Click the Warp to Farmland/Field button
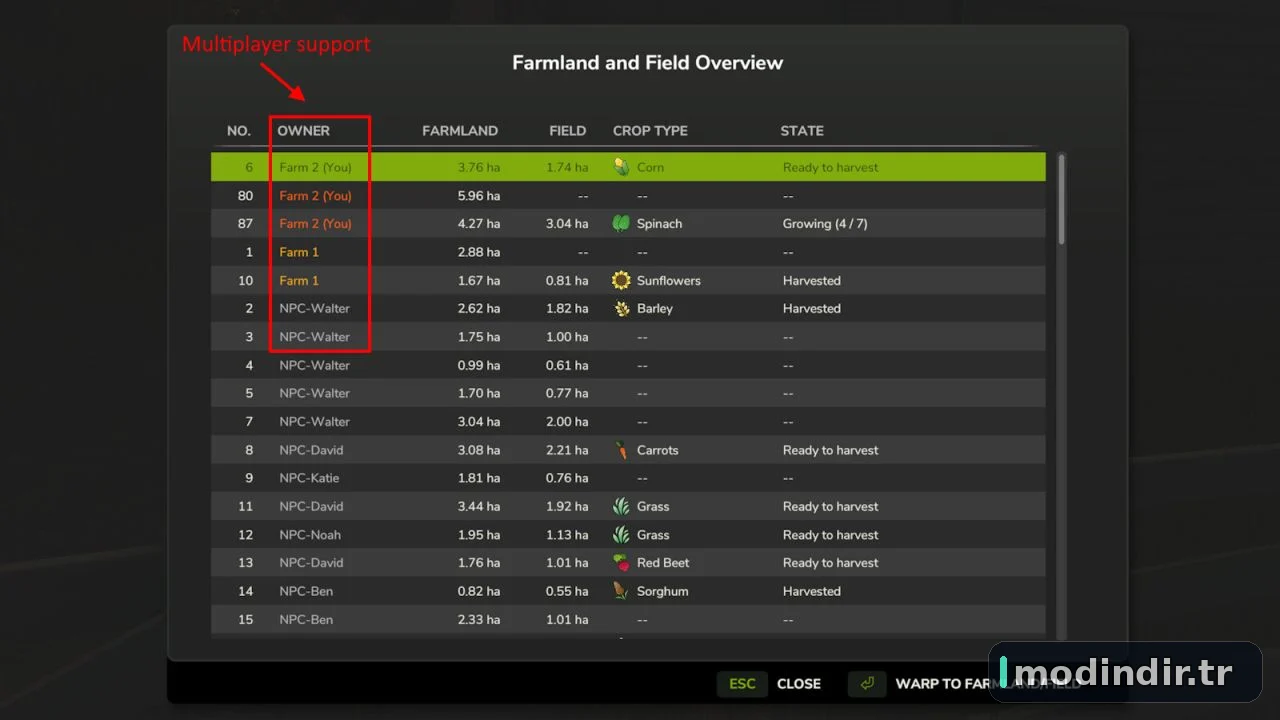 point(965,684)
